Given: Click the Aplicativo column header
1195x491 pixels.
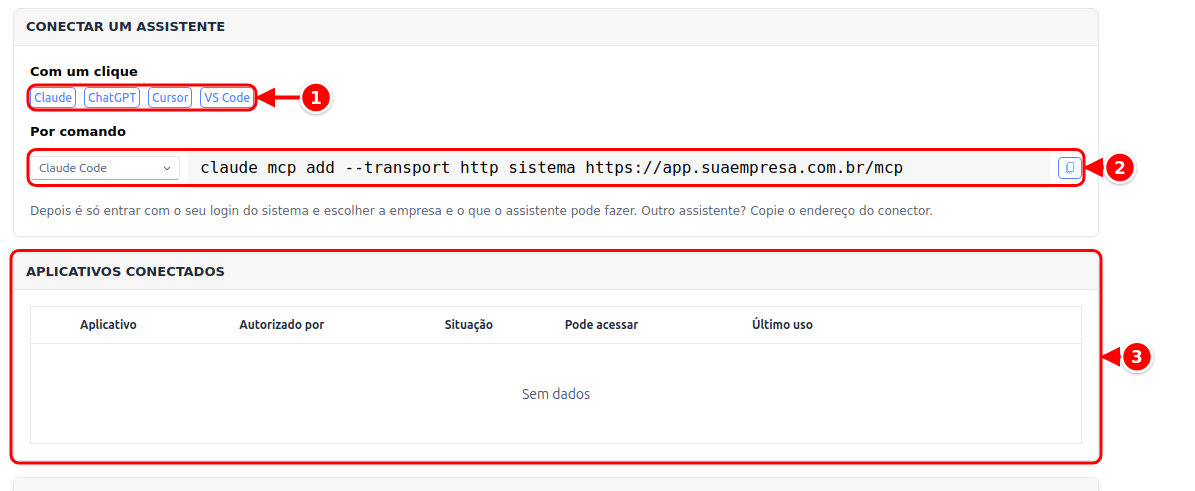Looking at the screenshot, I should [x=108, y=325].
